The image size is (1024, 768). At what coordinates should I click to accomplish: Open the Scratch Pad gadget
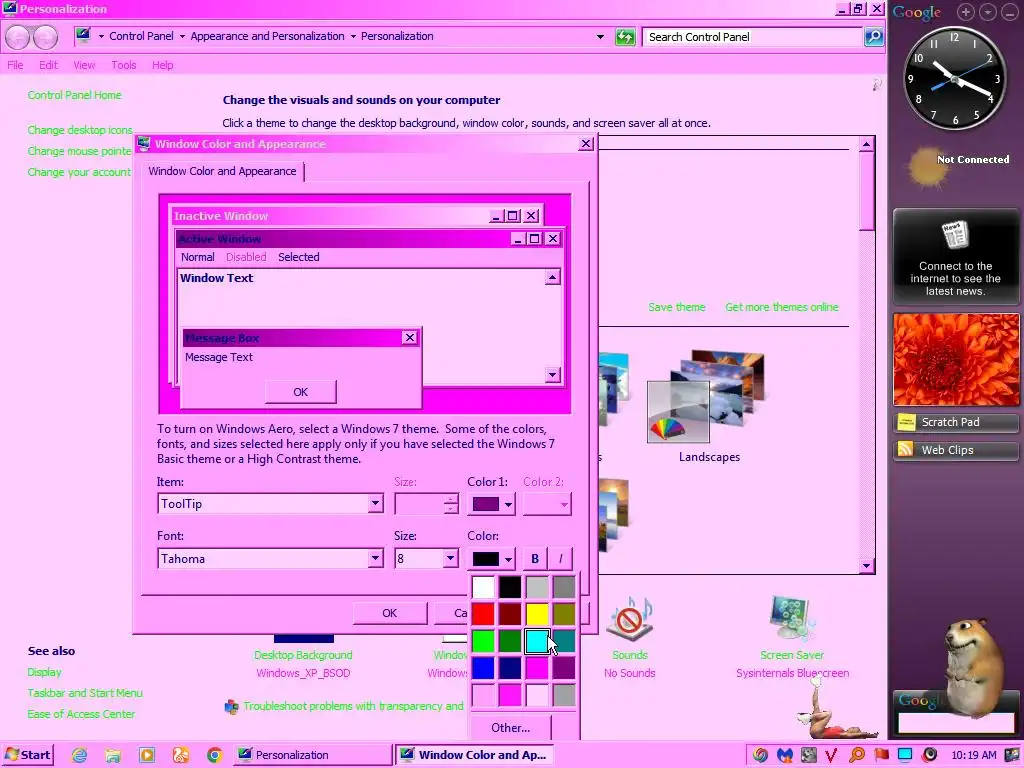pos(955,423)
